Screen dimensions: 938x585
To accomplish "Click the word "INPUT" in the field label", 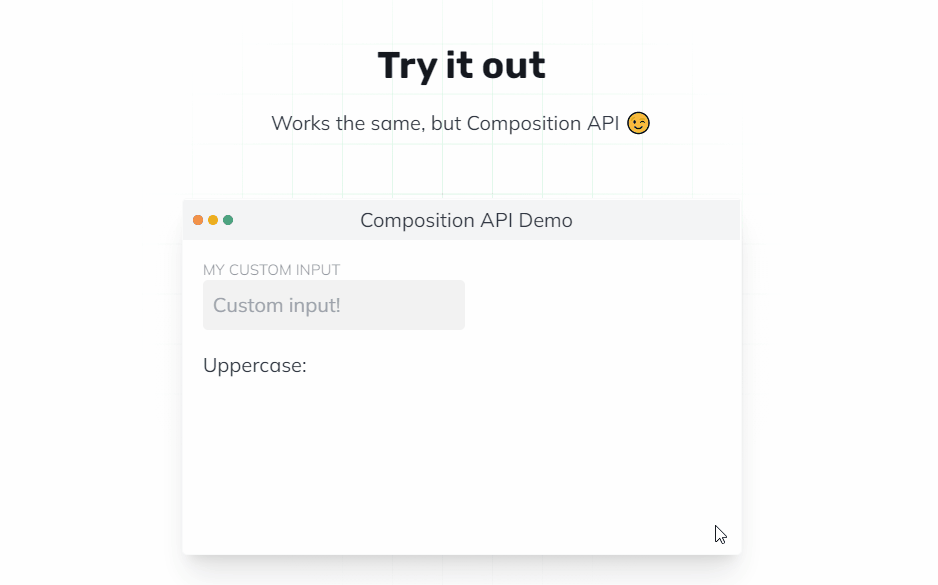I will tap(319, 270).
